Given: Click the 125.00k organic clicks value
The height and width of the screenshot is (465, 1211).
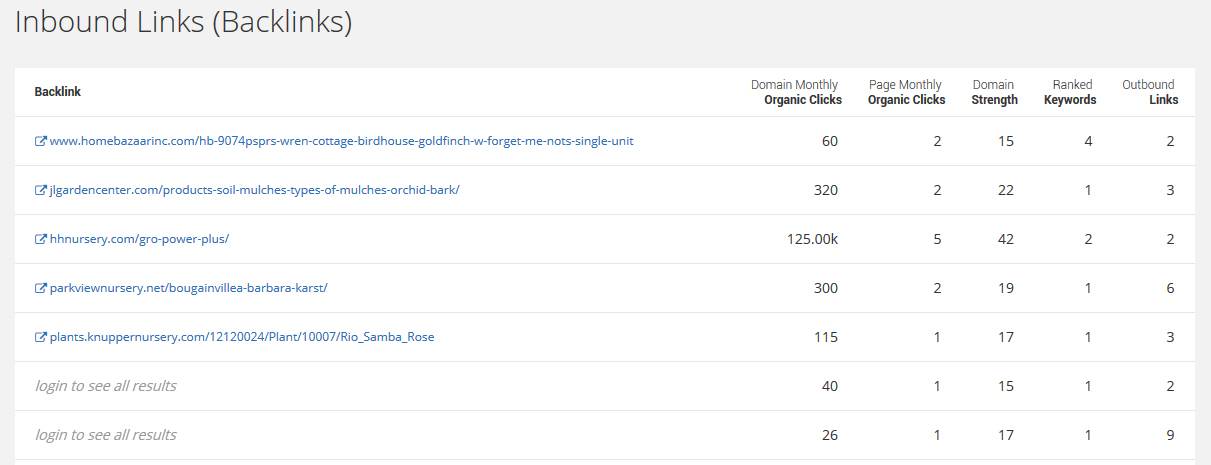Looking at the screenshot, I should [x=812, y=239].
